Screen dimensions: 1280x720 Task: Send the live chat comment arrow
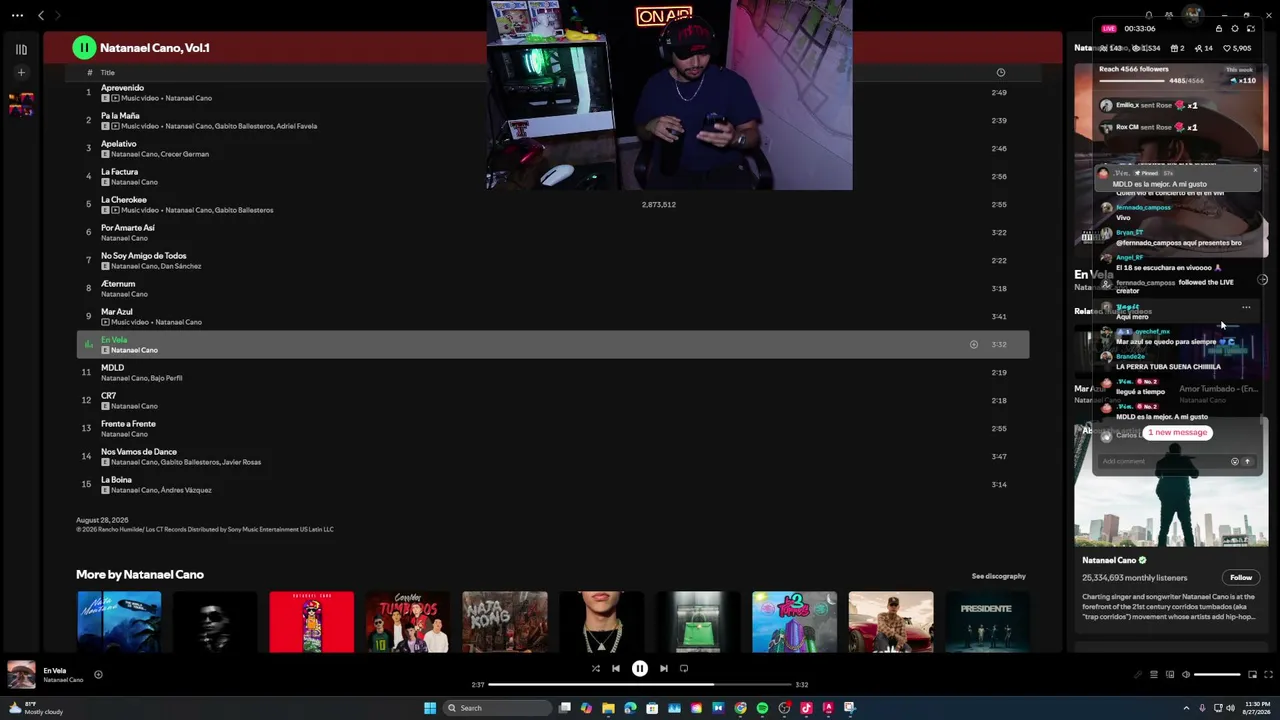pyautogui.click(x=1247, y=461)
